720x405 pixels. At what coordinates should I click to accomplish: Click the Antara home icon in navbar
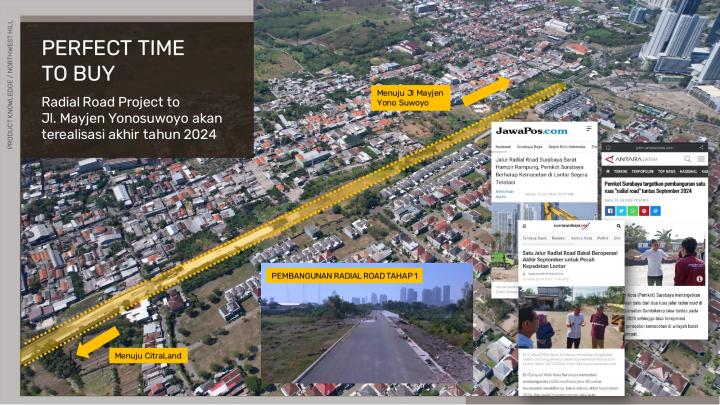point(607,171)
